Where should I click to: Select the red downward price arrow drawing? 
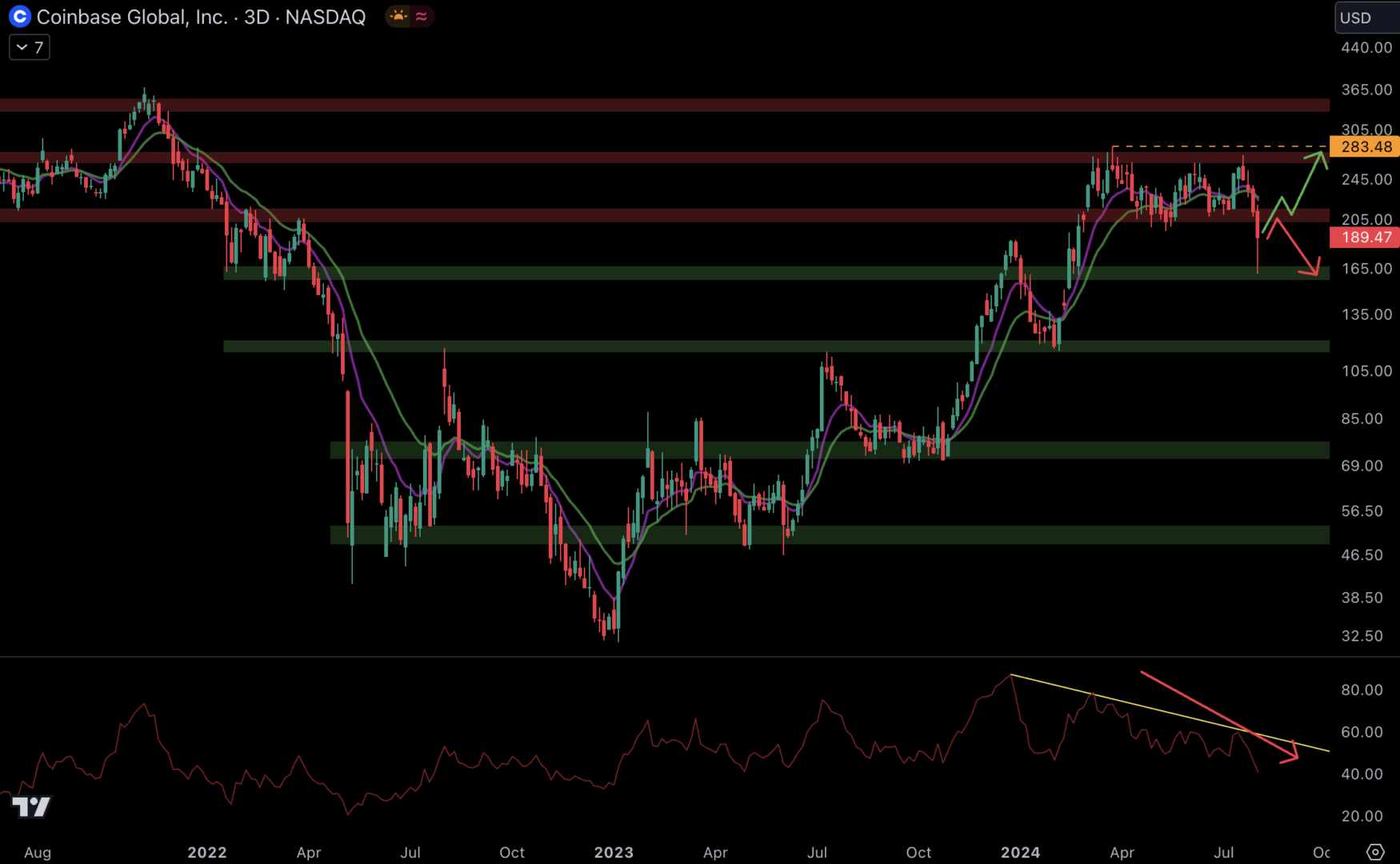pyautogui.click(x=1296, y=248)
